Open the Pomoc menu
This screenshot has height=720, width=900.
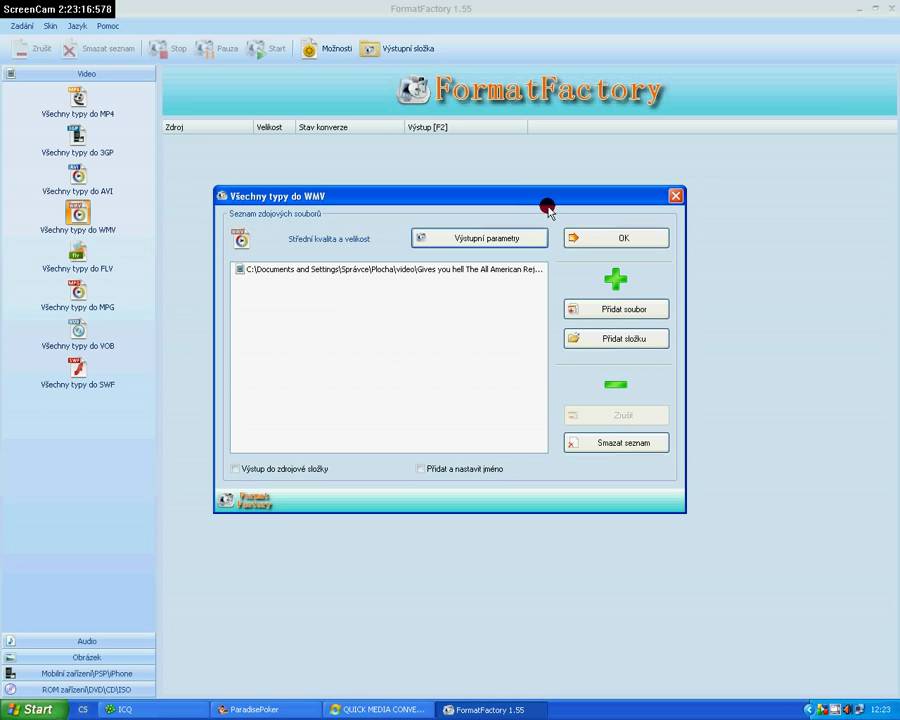click(x=108, y=26)
